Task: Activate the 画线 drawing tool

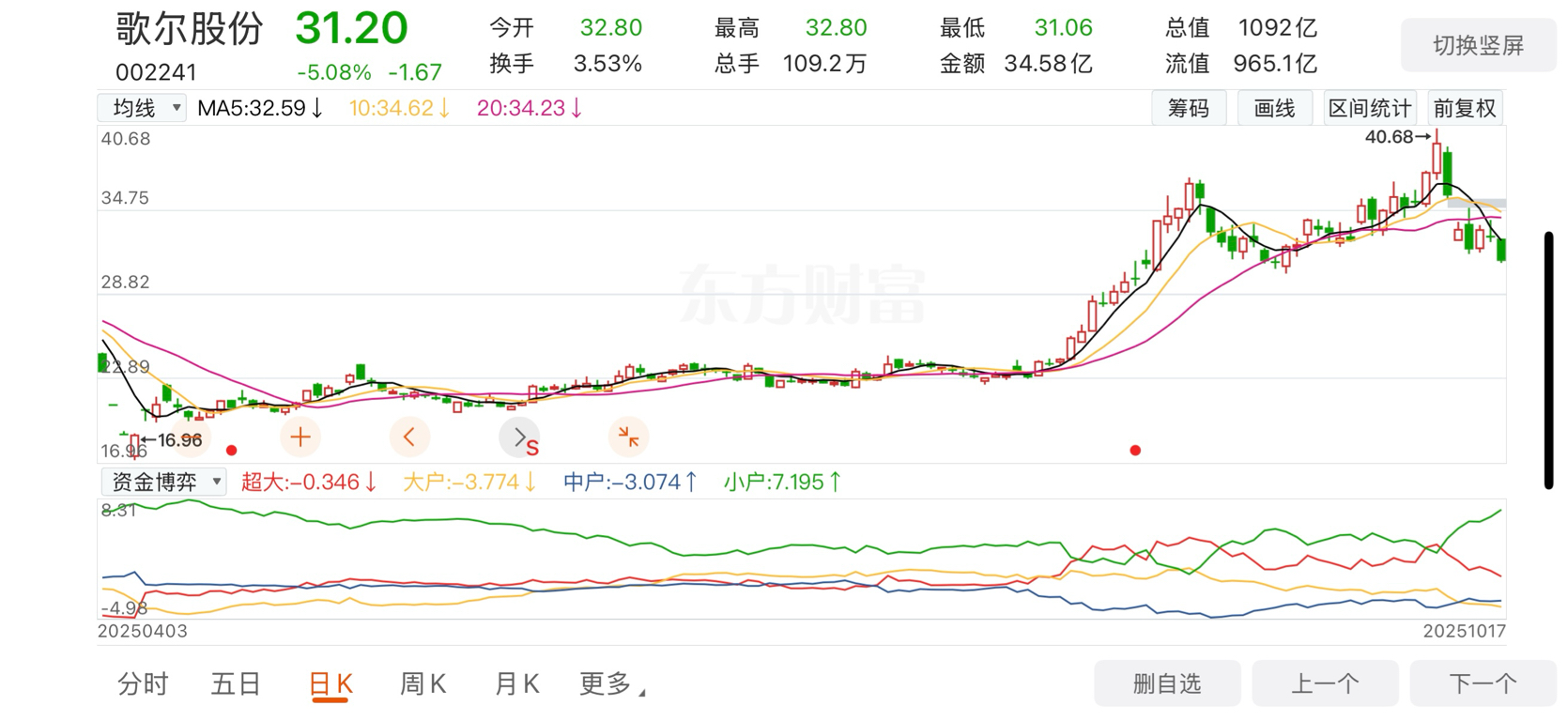Action: pyautogui.click(x=1274, y=108)
